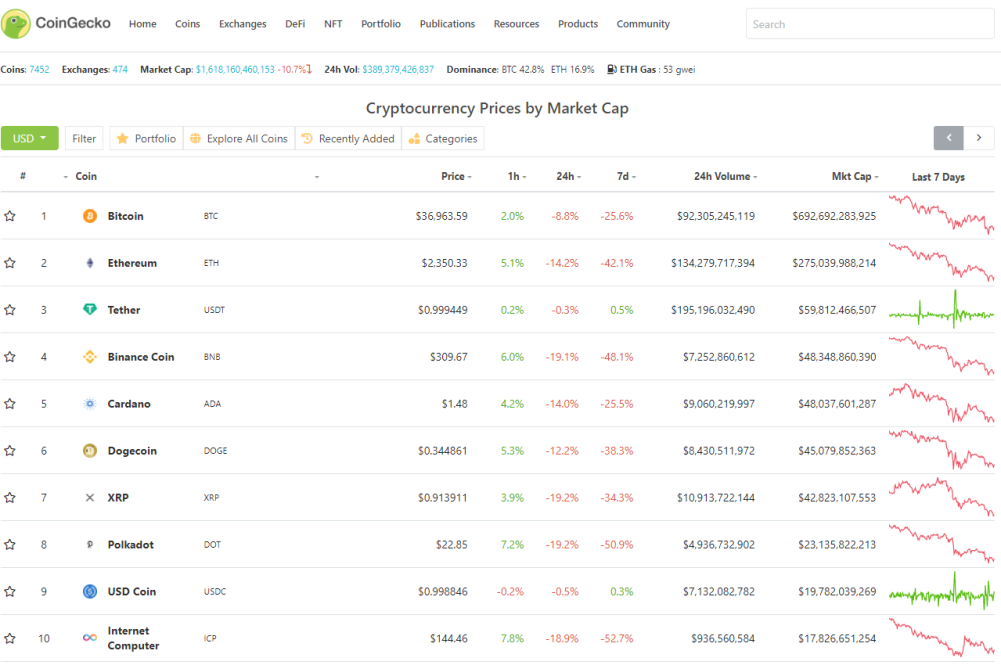Sort by the Mkt Cap column header

tap(855, 176)
